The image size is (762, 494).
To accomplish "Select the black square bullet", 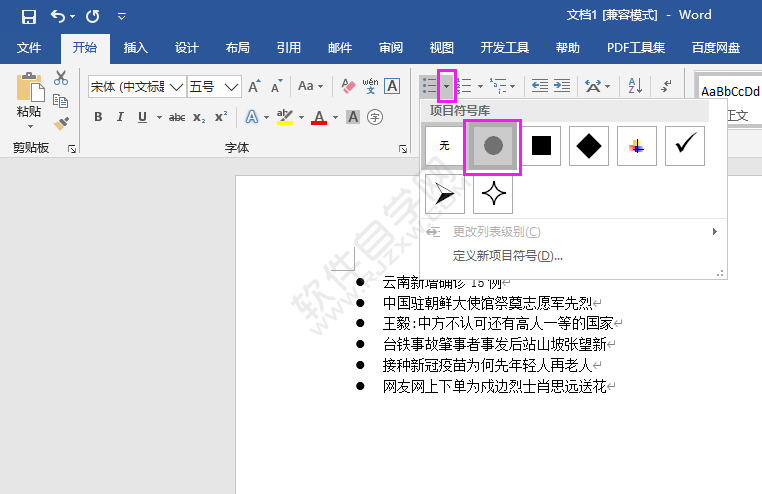I will 541,146.
